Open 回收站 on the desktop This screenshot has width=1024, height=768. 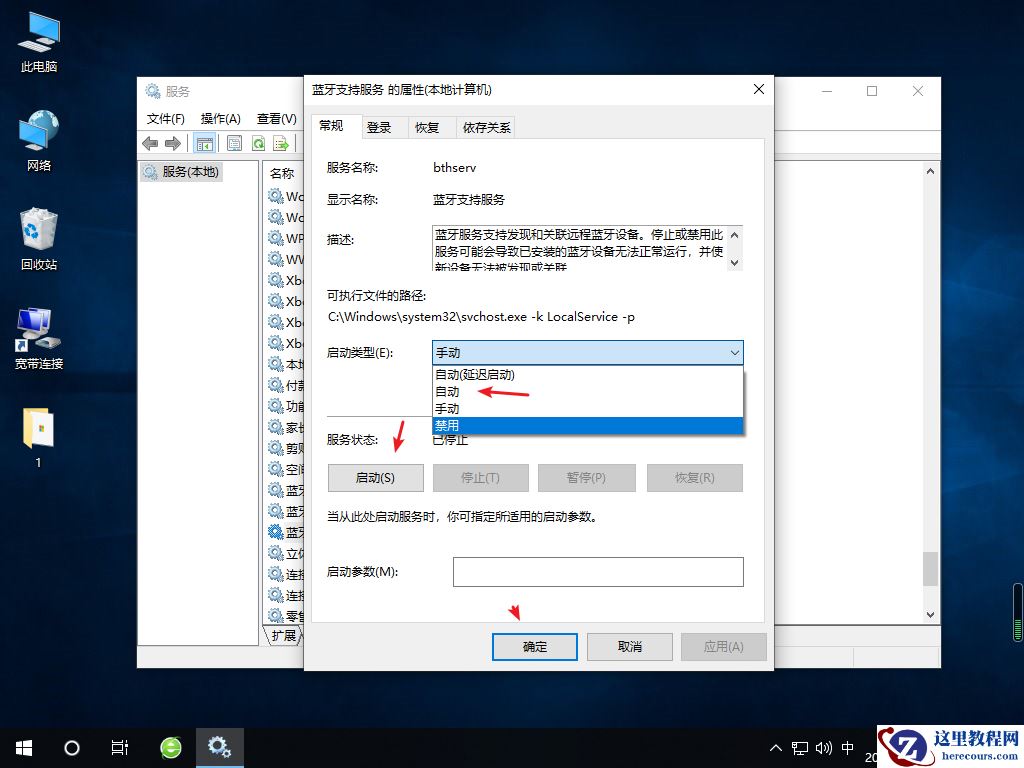37,237
